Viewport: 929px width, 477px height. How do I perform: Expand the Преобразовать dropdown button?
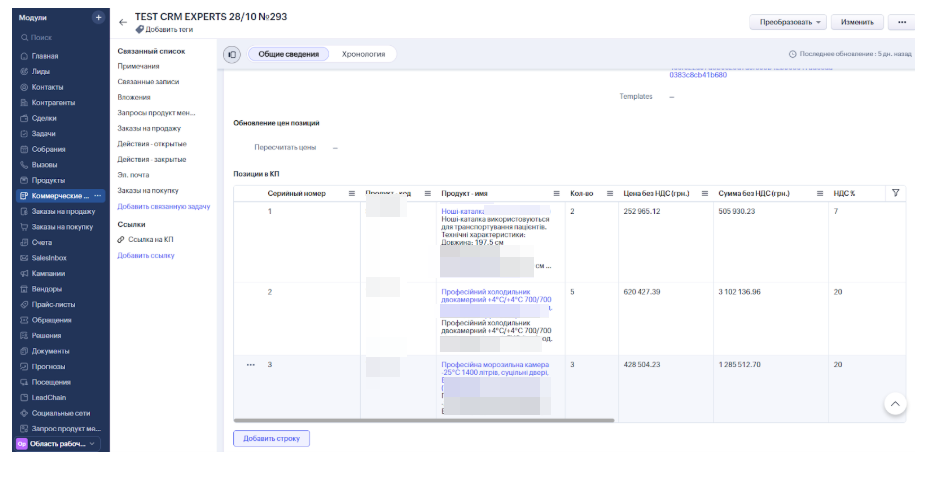[x=787, y=22]
